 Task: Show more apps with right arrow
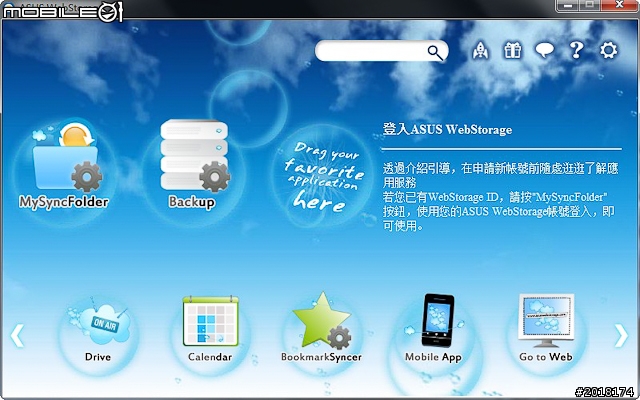[x=621, y=336]
